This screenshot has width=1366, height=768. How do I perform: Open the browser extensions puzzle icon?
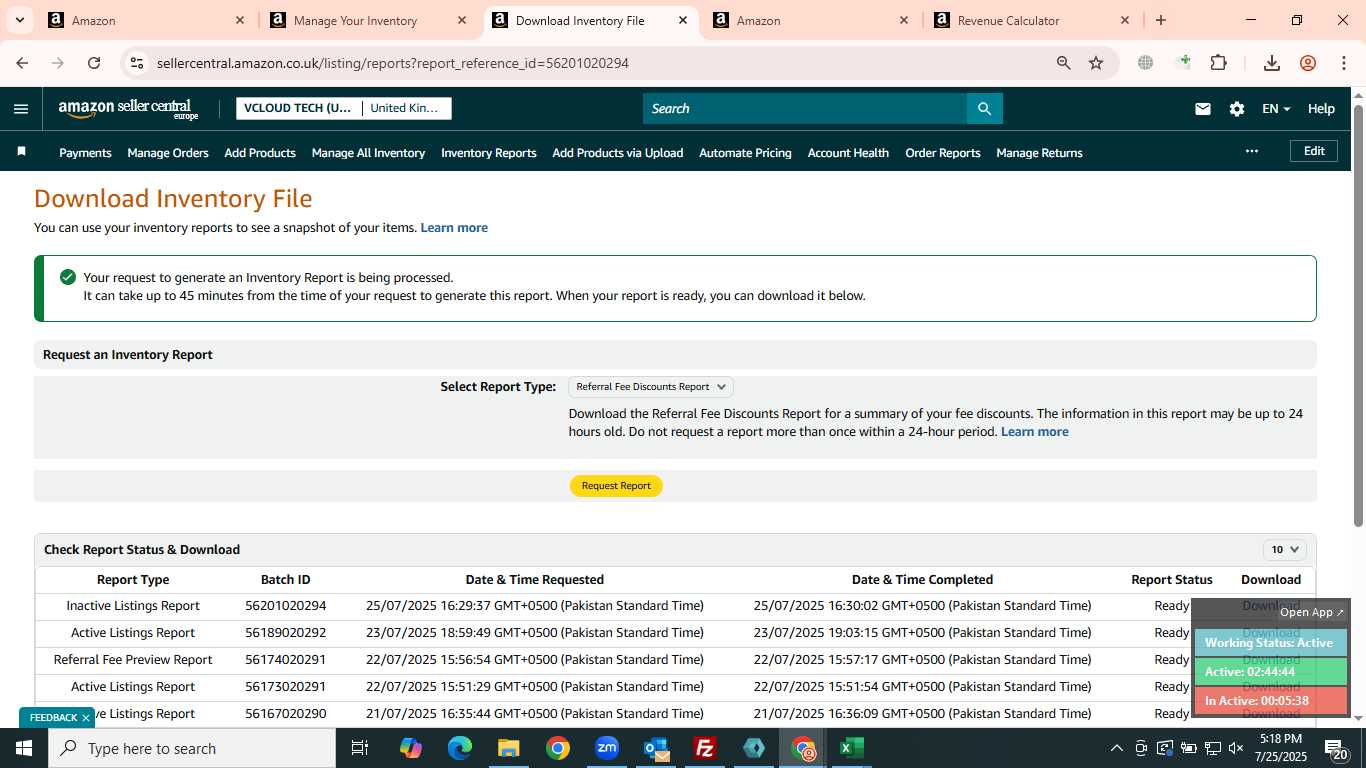click(x=1218, y=63)
